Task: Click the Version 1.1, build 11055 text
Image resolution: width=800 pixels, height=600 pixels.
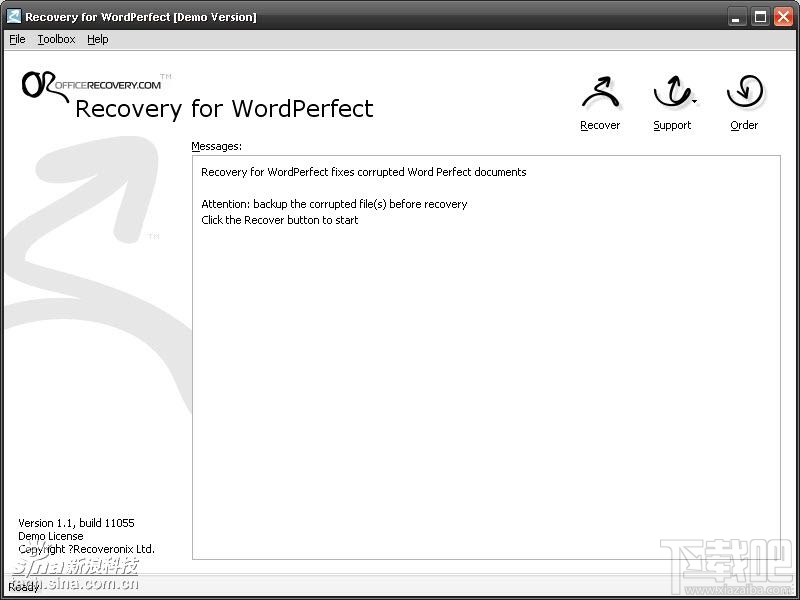Action: click(x=76, y=523)
